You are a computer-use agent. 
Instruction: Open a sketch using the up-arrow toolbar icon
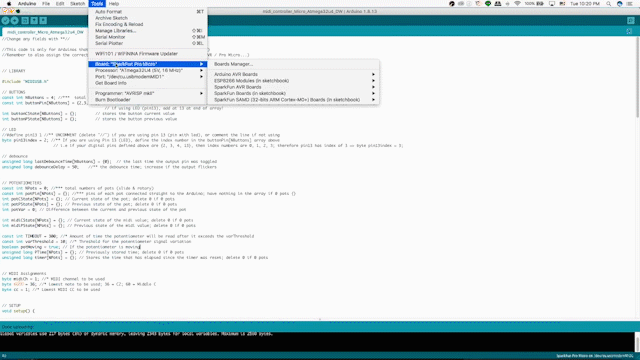(34, 20)
